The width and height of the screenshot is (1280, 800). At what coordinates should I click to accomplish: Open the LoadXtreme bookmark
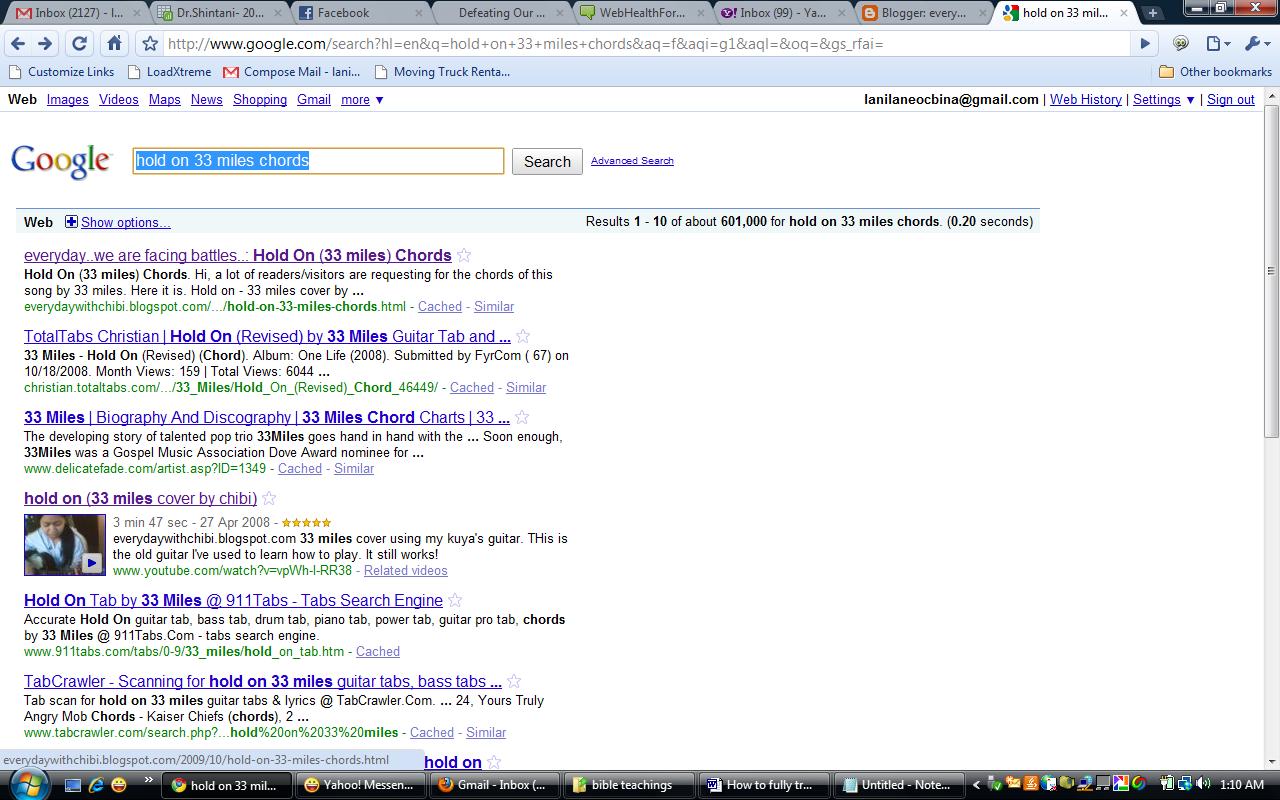(x=169, y=72)
